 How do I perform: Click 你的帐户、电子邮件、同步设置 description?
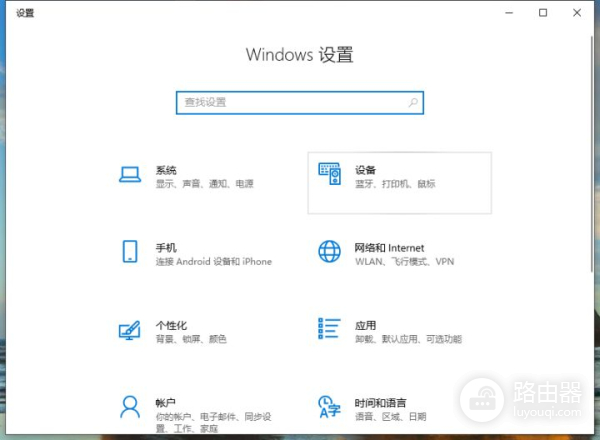pyautogui.click(x=214, y=422)
